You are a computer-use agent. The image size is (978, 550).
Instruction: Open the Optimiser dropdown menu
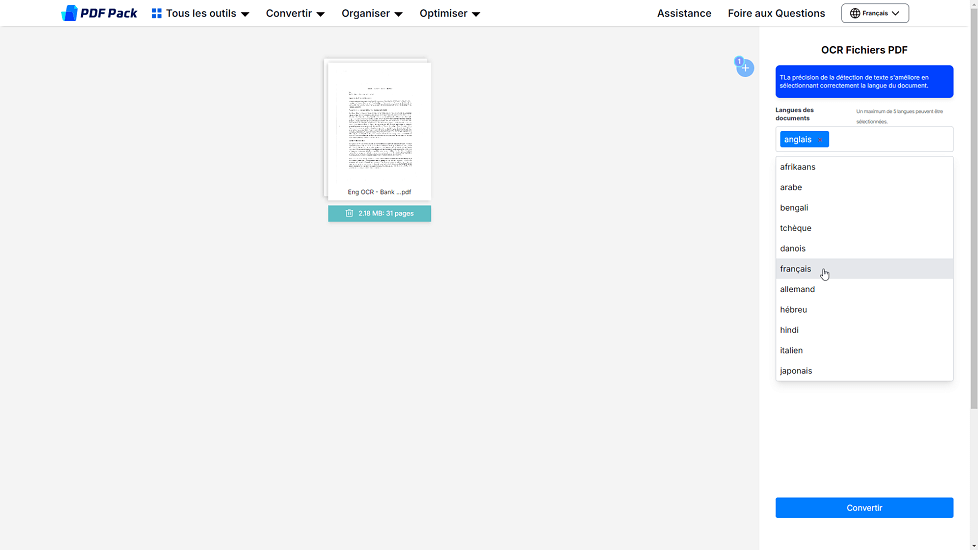[x=449, y=14]
